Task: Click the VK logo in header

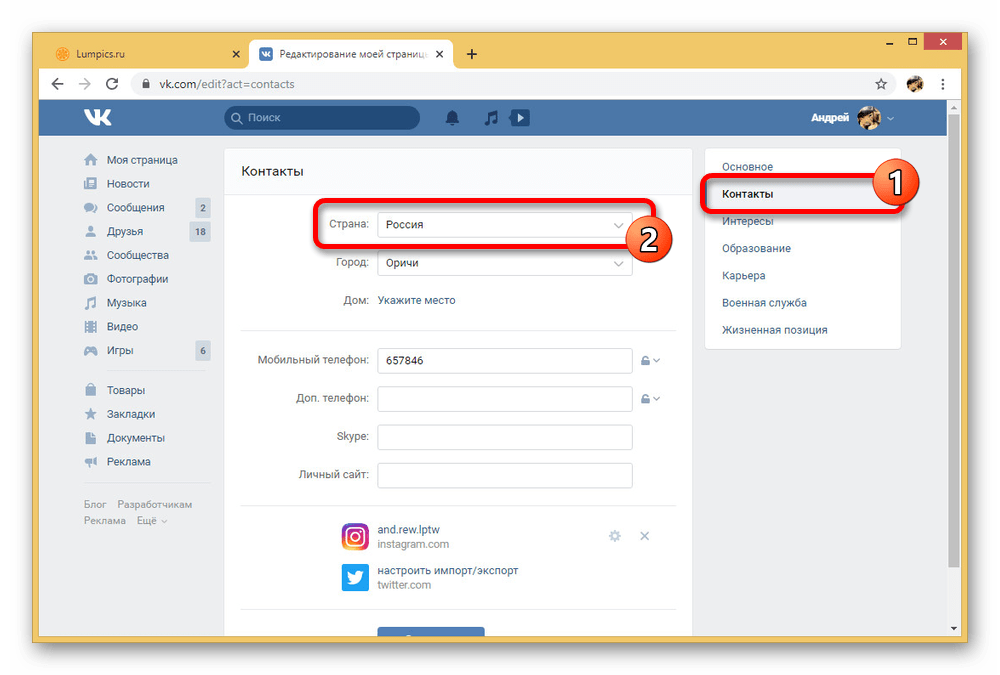Action: click(98, 118)
